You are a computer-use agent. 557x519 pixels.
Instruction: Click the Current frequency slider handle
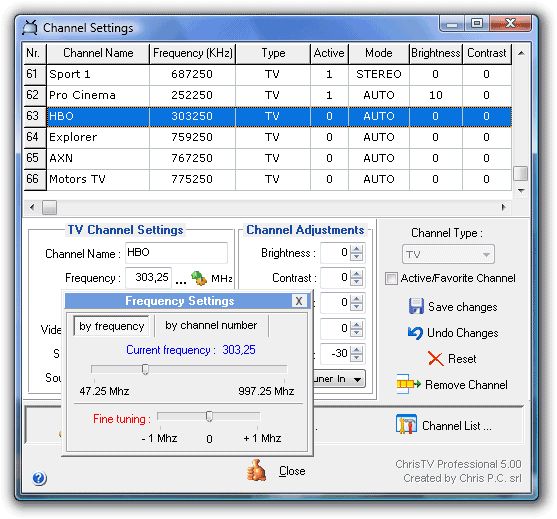coord(145,369)
